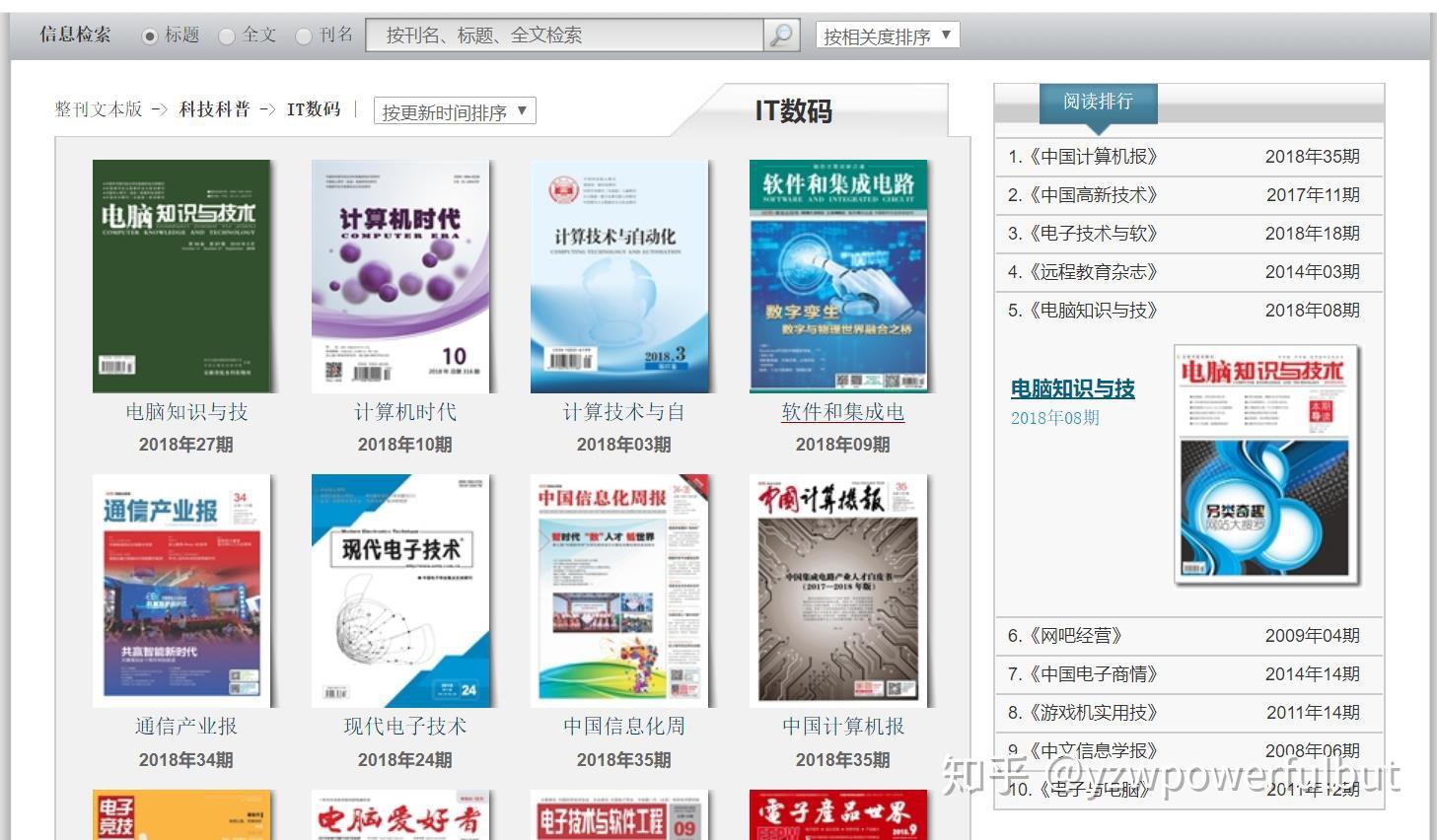Click the 2018年34期 issue label
The height and width of the screenshot is (840, 1437).
pos(186,760)
